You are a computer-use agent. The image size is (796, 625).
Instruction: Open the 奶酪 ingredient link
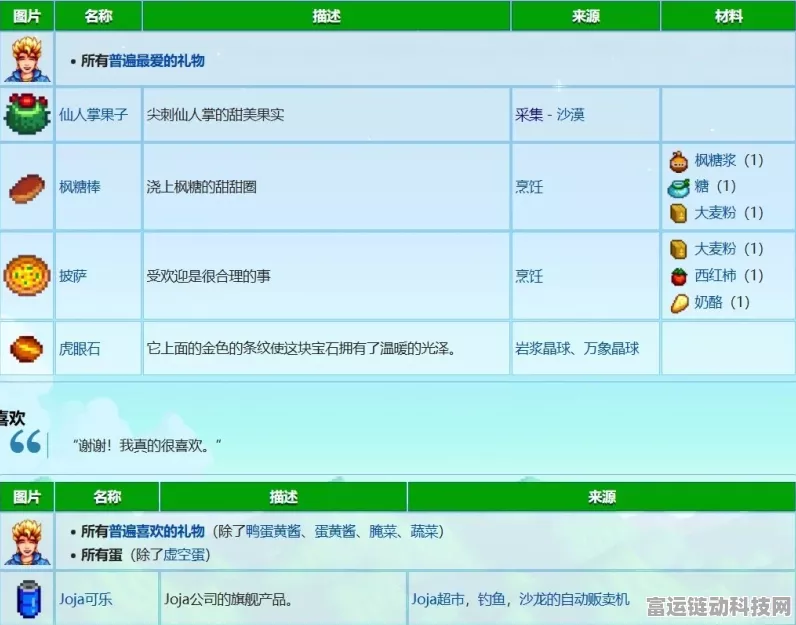point(708,303)
